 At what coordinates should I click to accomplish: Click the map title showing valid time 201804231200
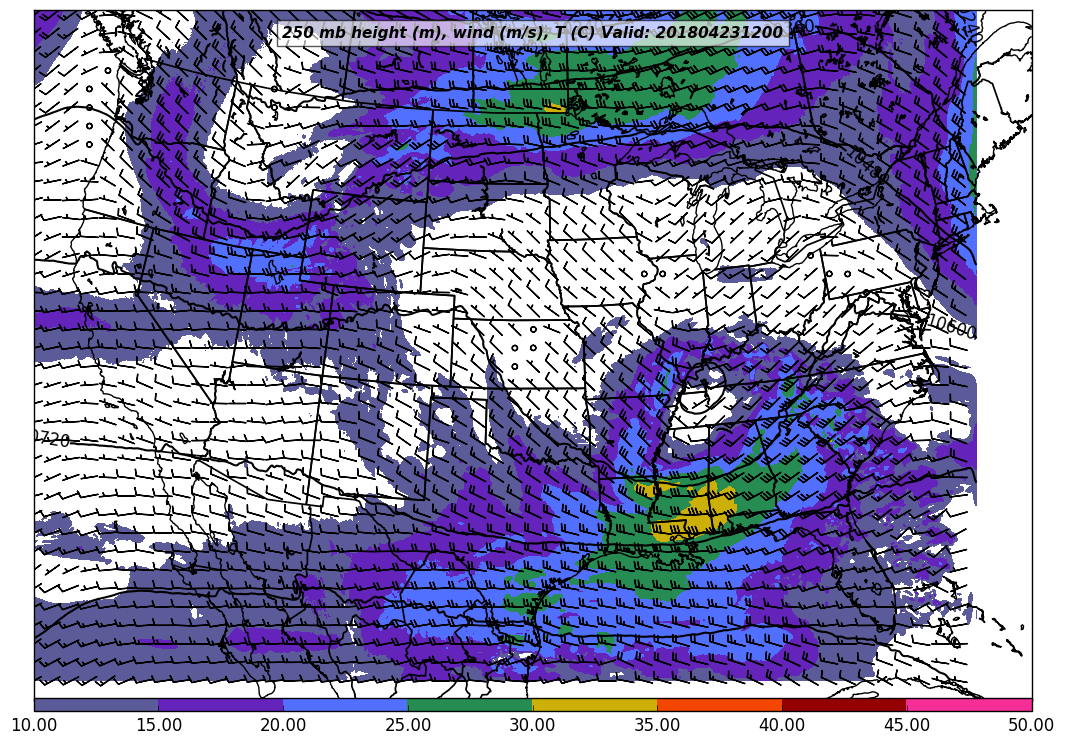click(x=532, y=33)
